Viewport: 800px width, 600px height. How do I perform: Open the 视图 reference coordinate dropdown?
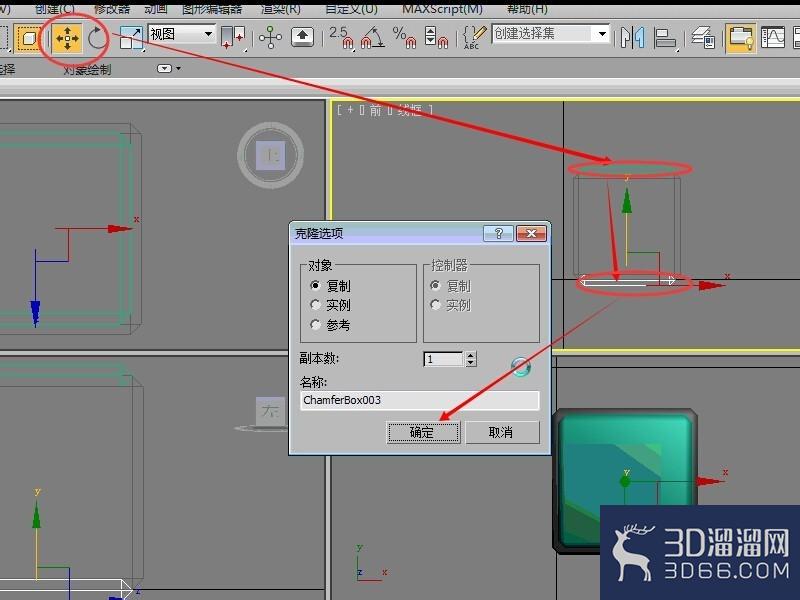pyautogui.click(x=181, y=34)
